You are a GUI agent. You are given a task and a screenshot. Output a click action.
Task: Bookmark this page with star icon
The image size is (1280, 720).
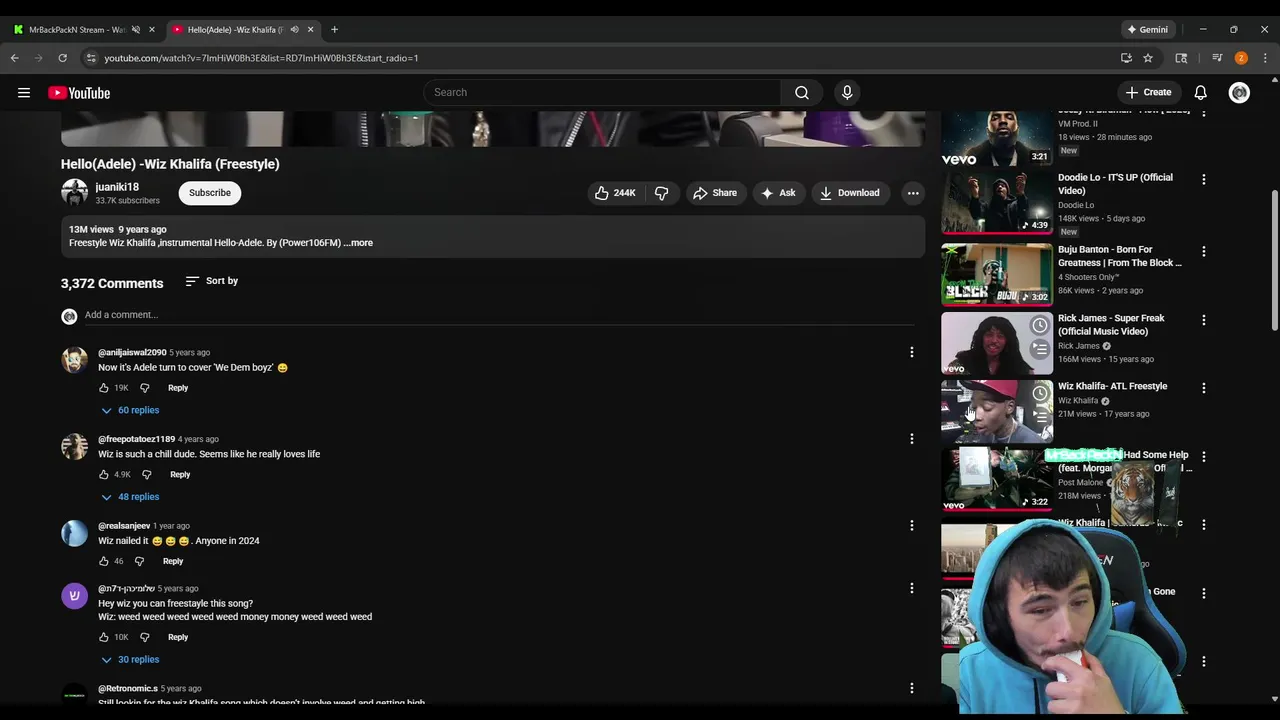[1148, 58]
